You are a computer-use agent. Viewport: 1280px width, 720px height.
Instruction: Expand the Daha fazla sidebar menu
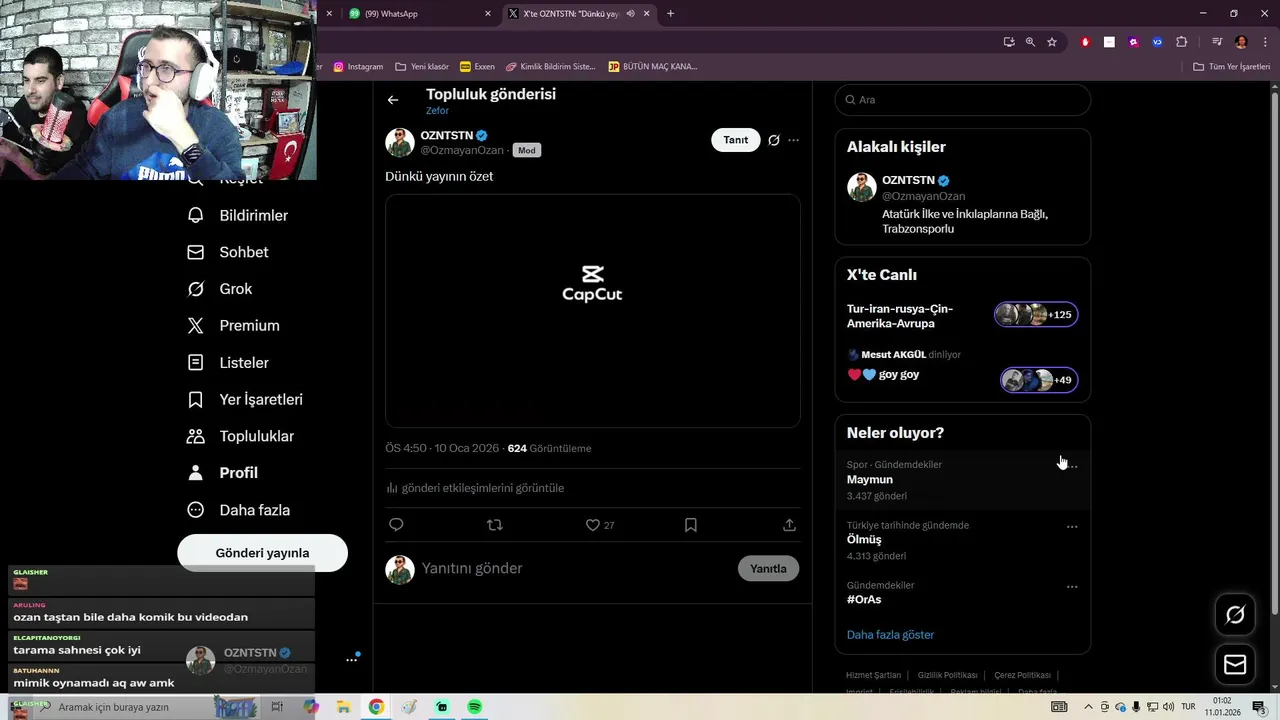coord(240,510)
